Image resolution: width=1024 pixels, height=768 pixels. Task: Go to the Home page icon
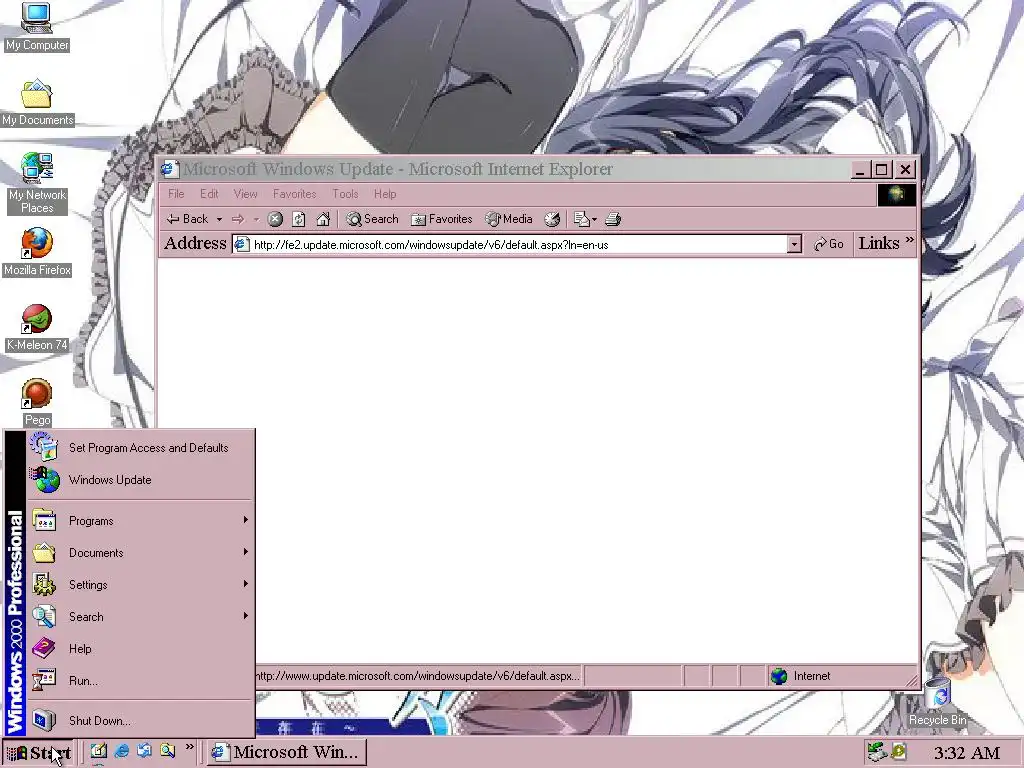pyautogui.click(x=323, y=219)
